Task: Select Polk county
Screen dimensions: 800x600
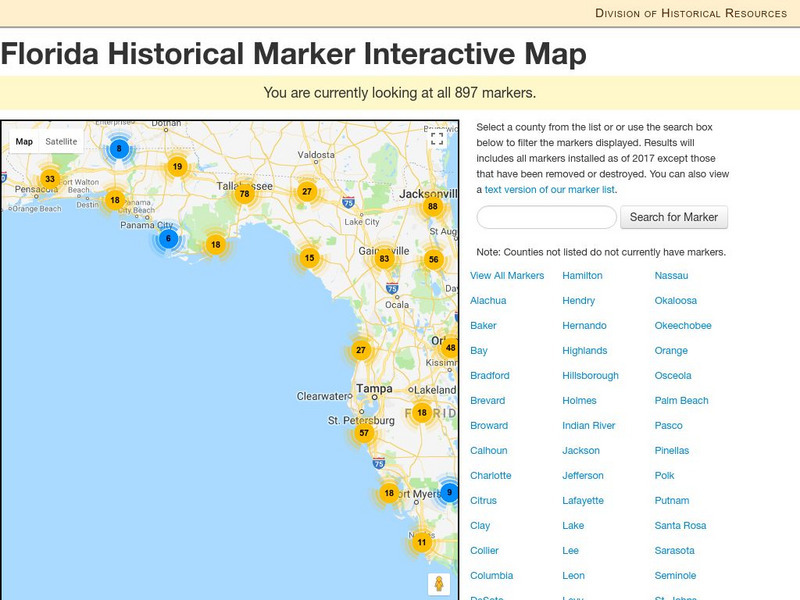Action: [664, 476]
